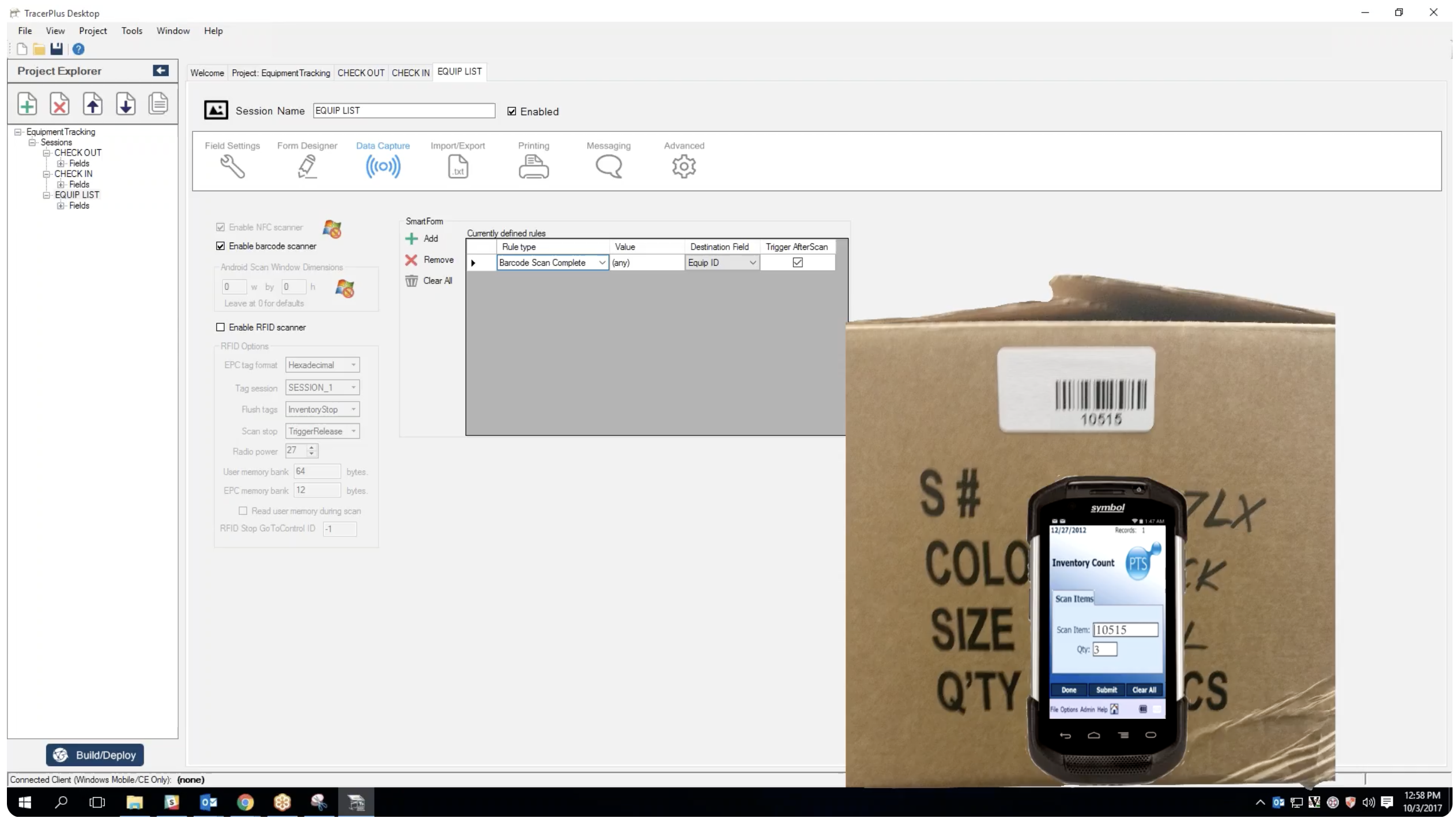Open the Messaging section

(x=608, y=166)
